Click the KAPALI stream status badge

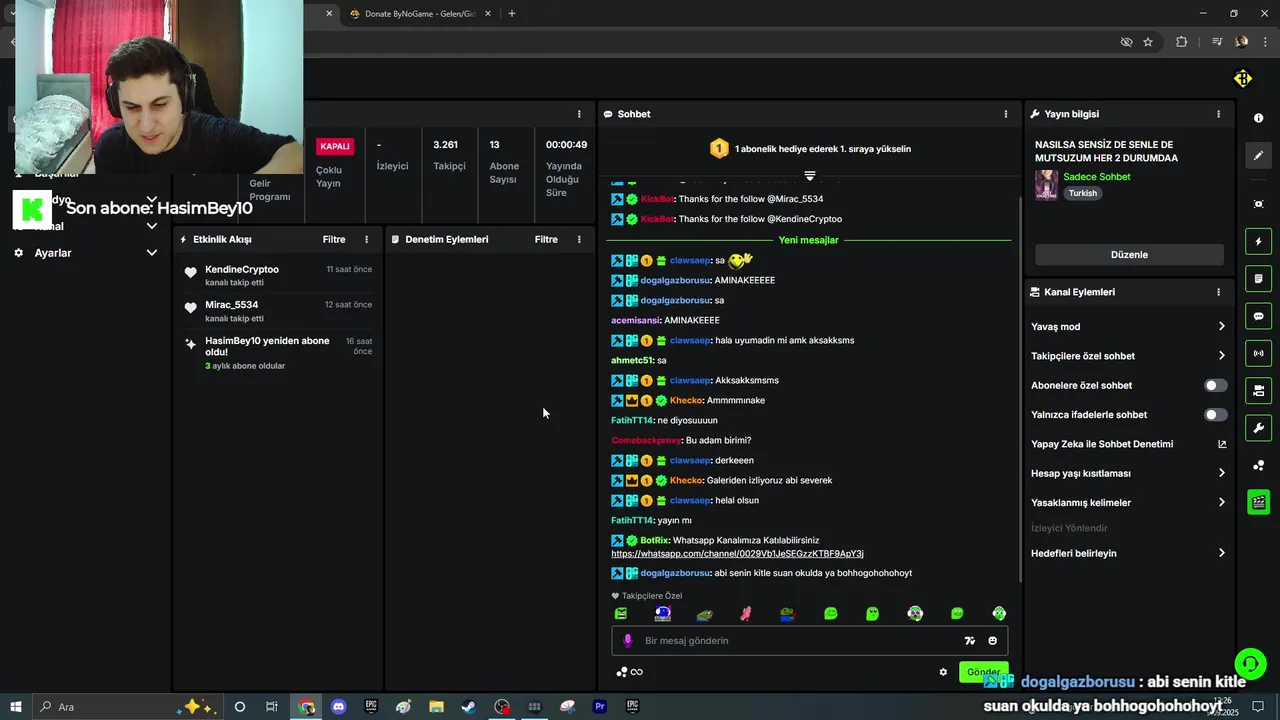pyautogui.click(x=335, y=146)
